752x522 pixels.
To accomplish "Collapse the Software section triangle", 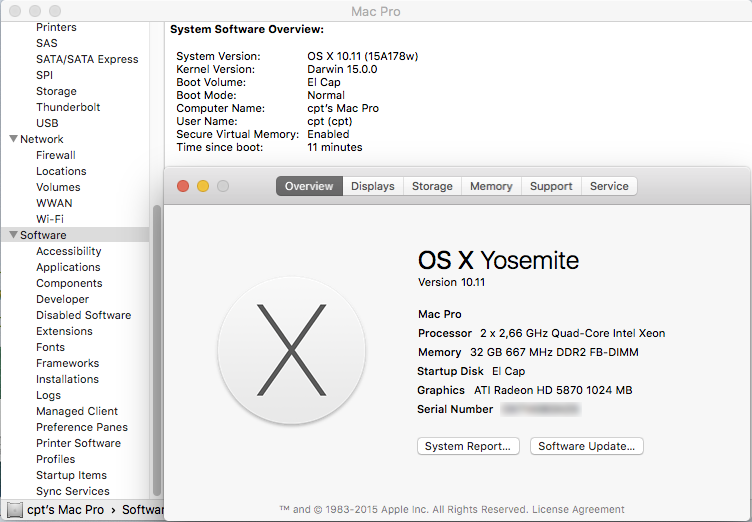I will coord(13,235).
